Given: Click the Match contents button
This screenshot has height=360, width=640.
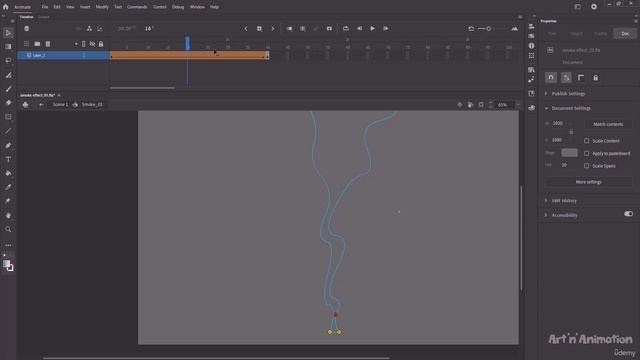Looking at the screenshot, I should (x=608, y=124).
